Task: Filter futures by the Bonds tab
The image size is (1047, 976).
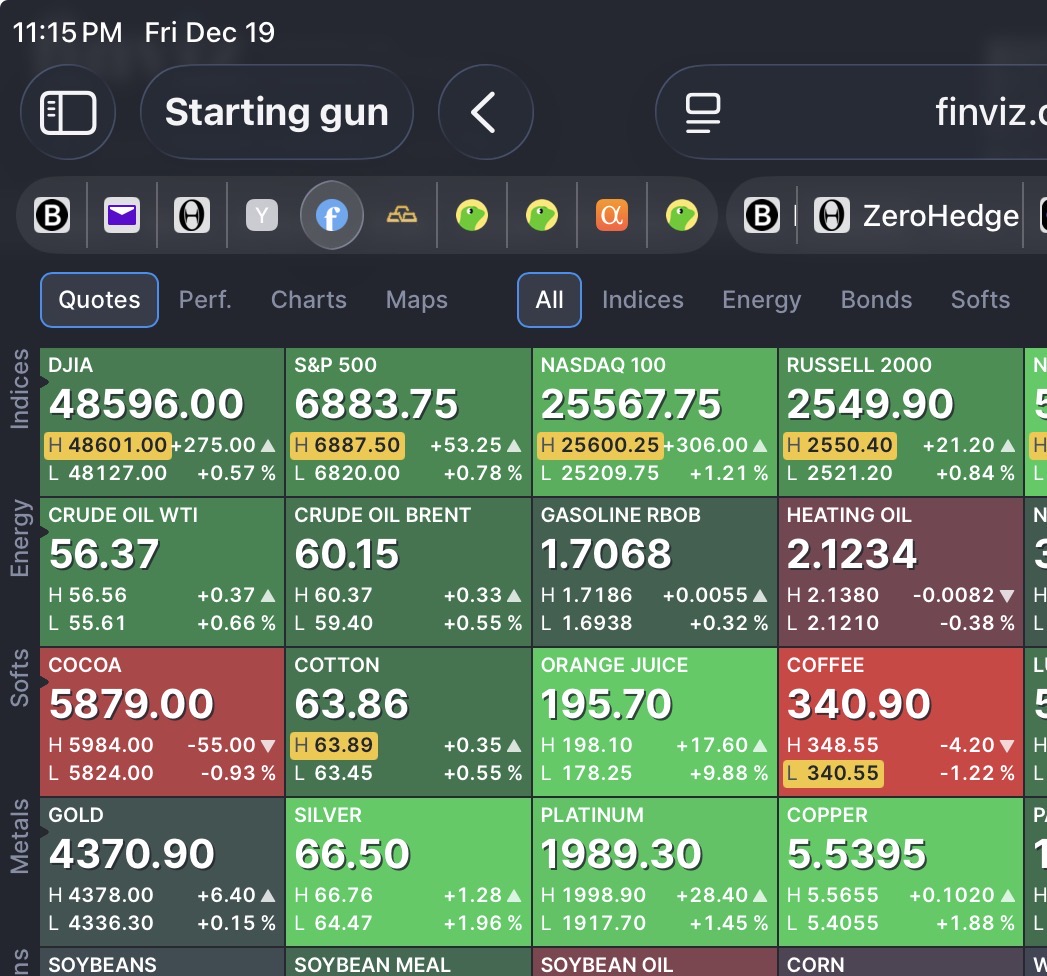Action: 876,300
